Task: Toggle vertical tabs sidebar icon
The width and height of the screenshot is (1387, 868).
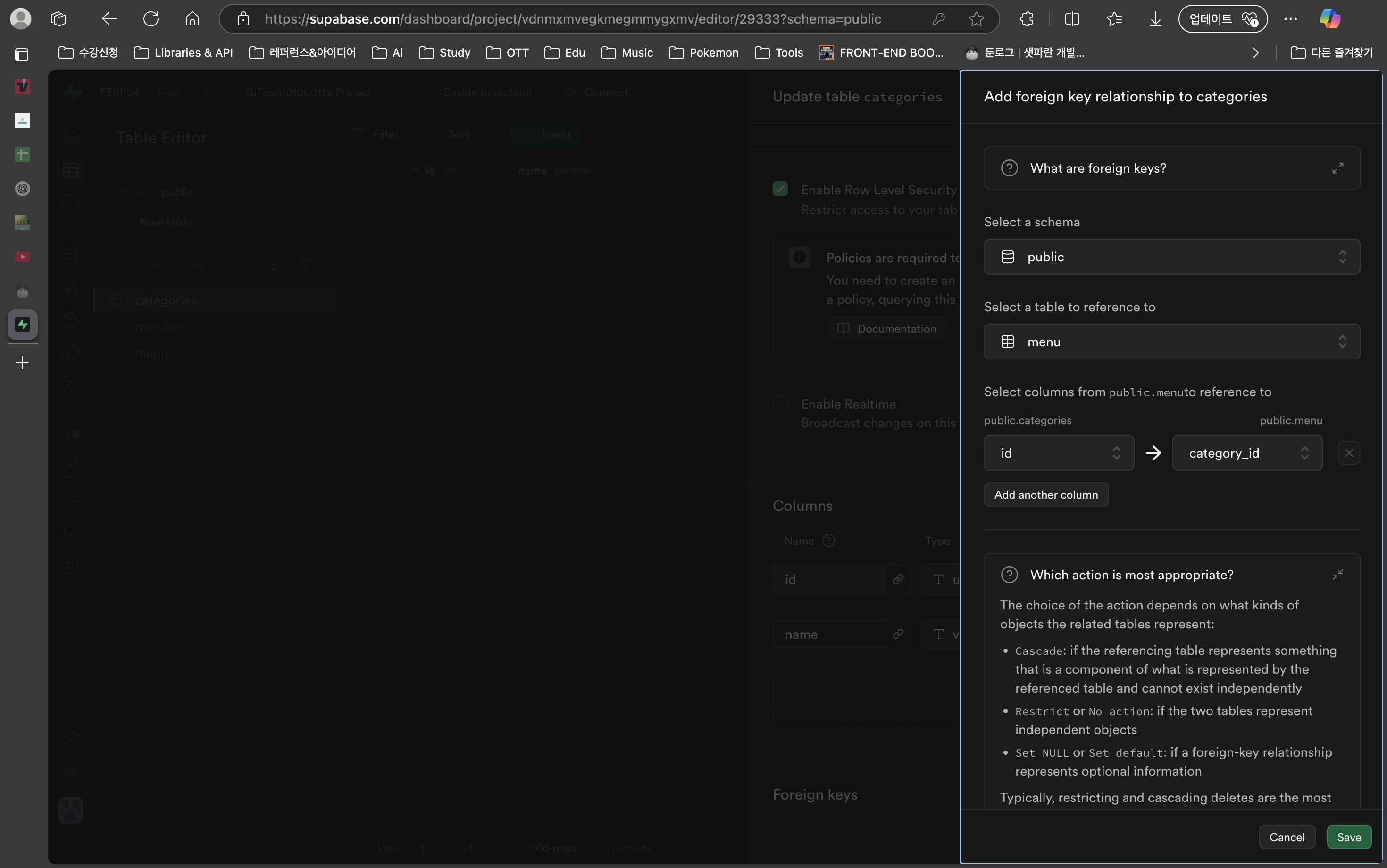Action: (22, 55)
